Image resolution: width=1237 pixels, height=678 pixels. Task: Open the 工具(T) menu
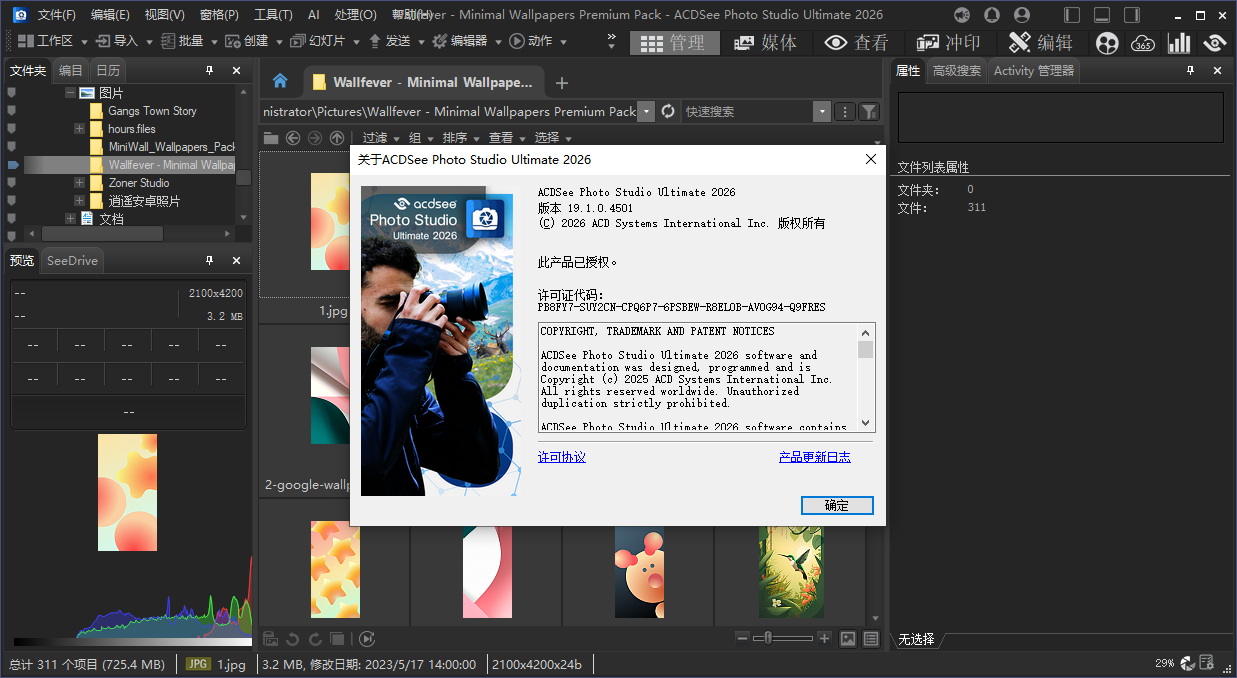coord(273,15)
